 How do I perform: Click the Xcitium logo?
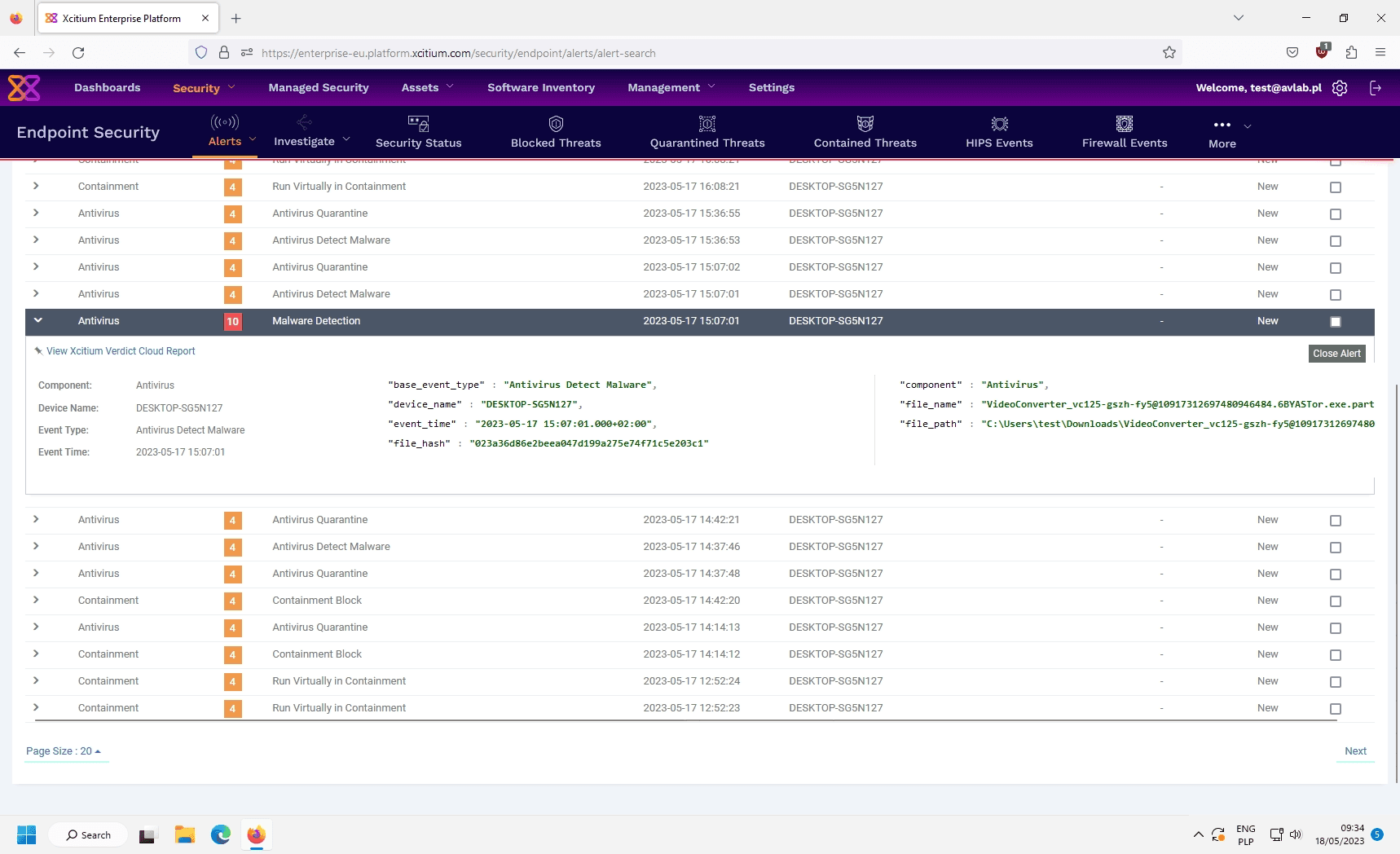24,88
